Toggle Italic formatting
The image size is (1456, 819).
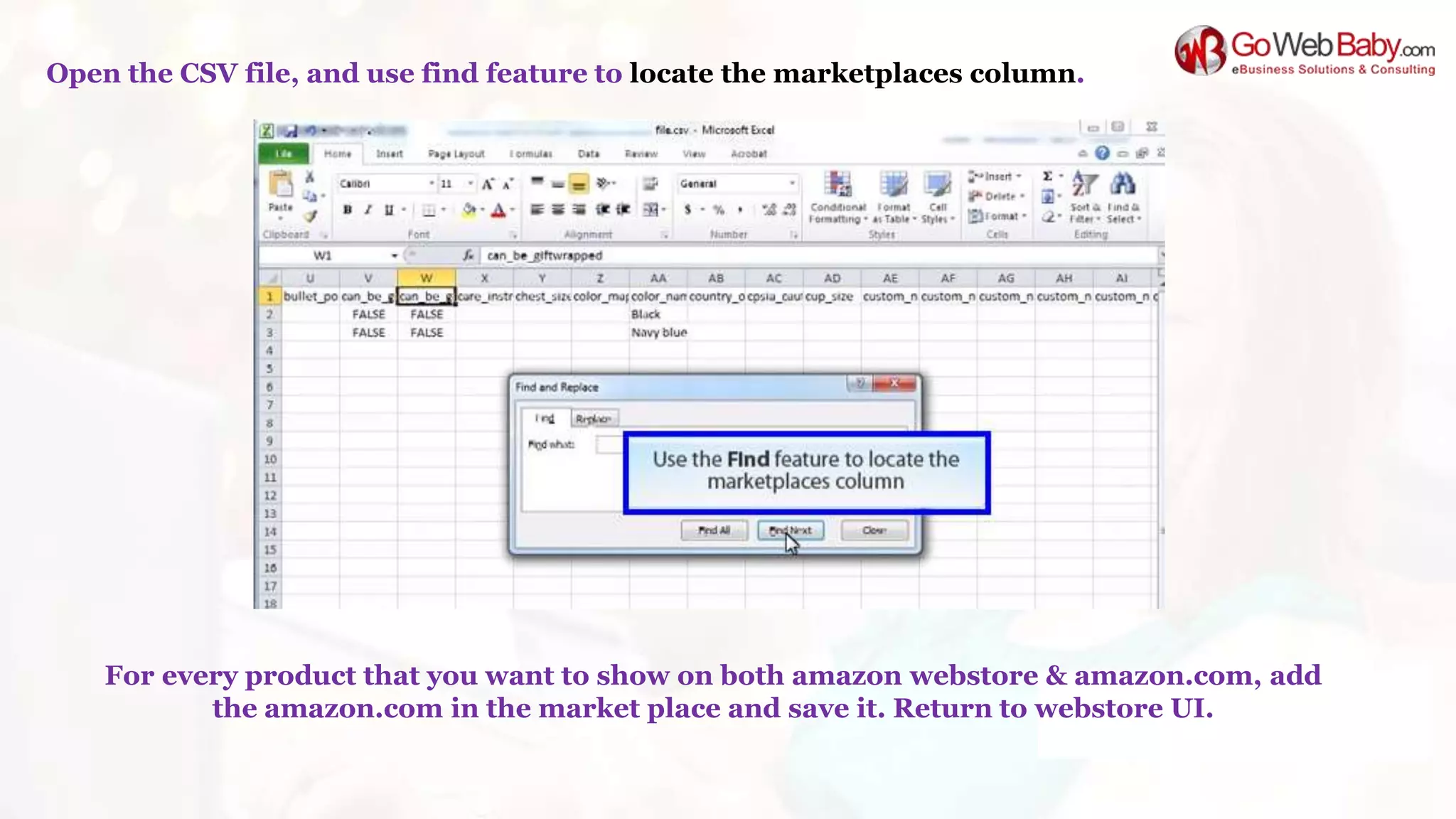click(368, 210)
